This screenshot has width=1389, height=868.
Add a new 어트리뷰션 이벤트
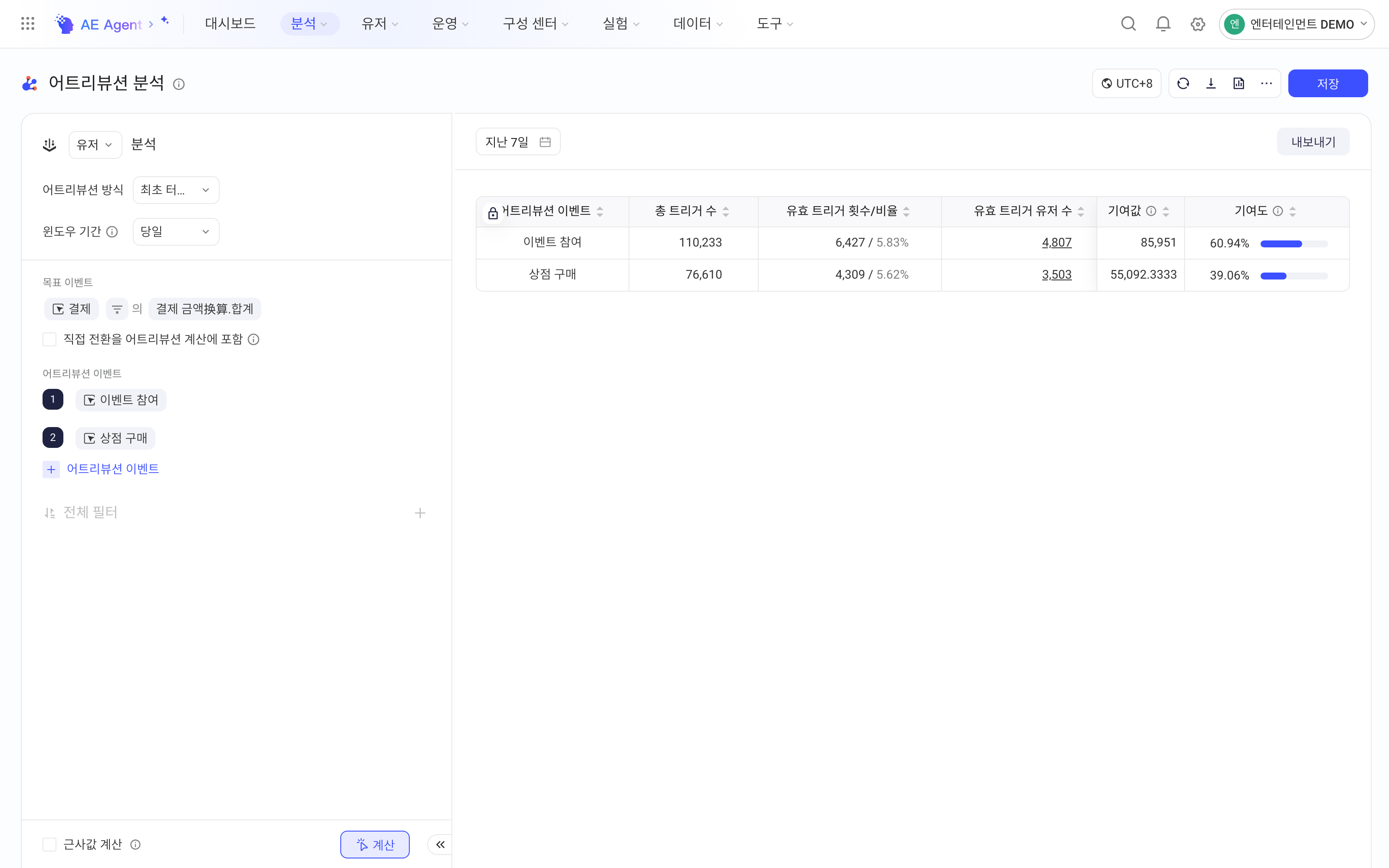coord(101,469)
